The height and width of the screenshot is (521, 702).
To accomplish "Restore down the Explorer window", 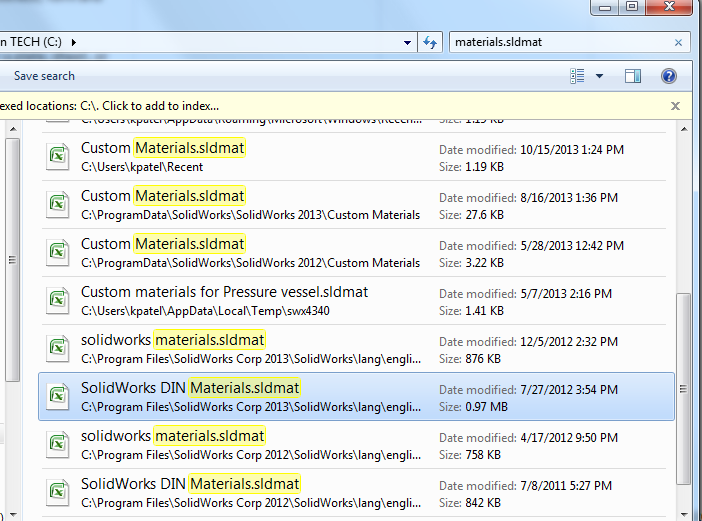I will [632, 7].
